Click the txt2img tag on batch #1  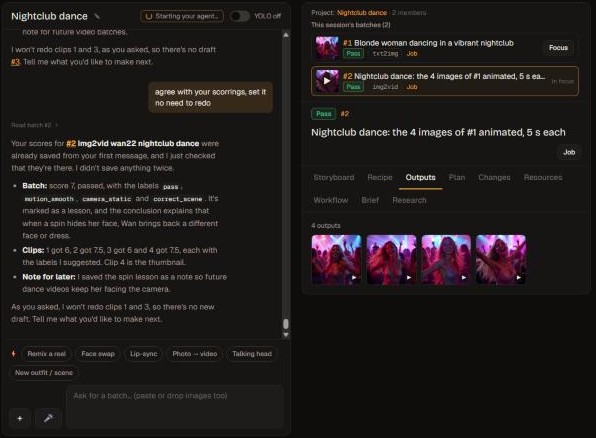tap(385, 54)
